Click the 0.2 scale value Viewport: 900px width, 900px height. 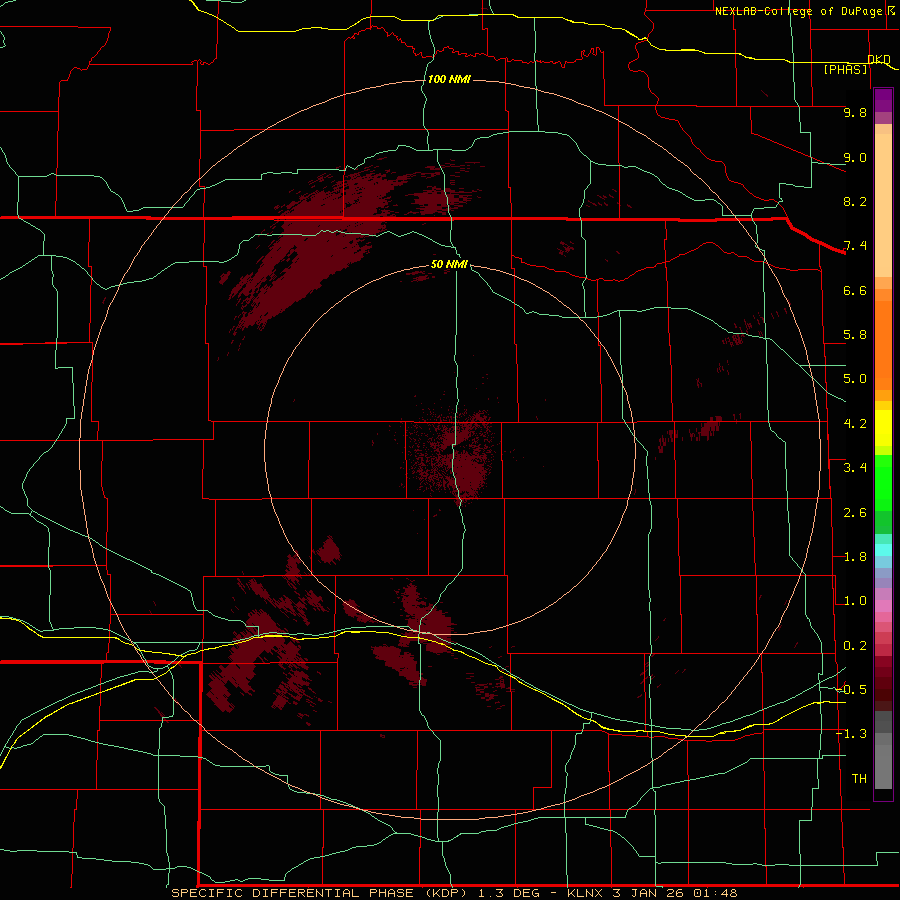click(x=855, y=646)
